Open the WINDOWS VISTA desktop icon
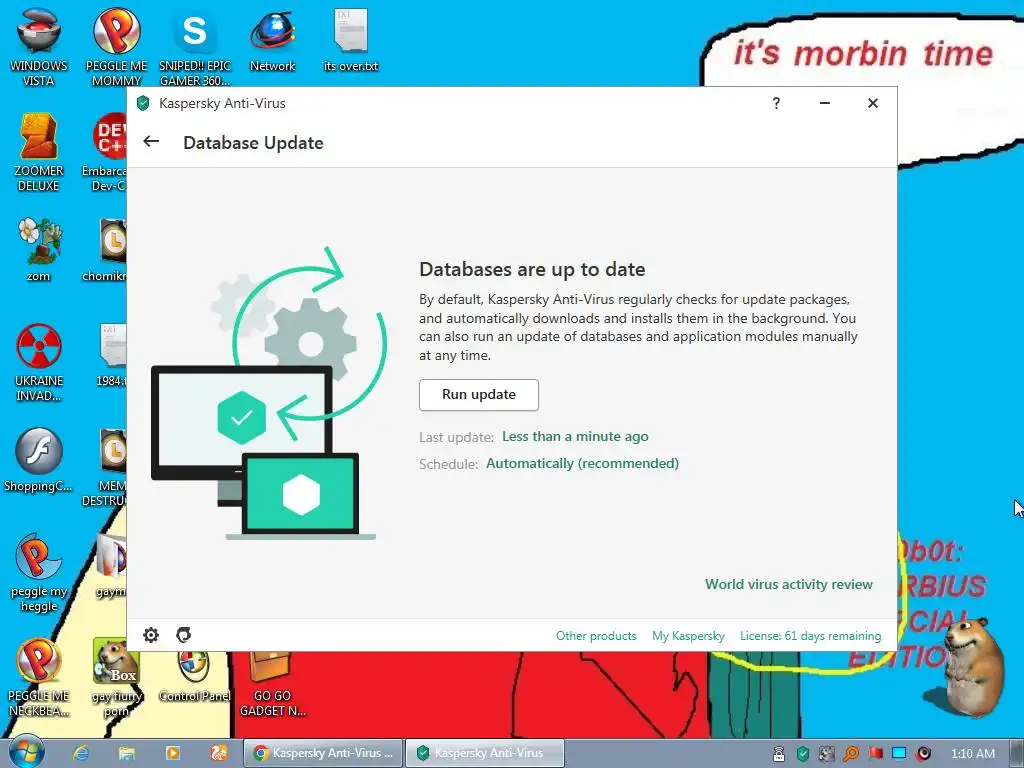 (39, 46)
